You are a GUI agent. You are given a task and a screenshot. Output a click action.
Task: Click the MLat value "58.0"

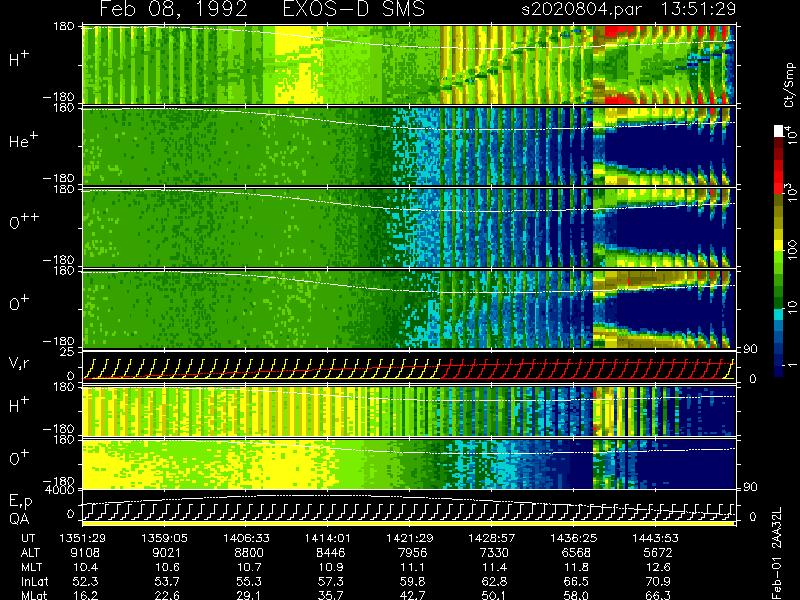point(576,595)
